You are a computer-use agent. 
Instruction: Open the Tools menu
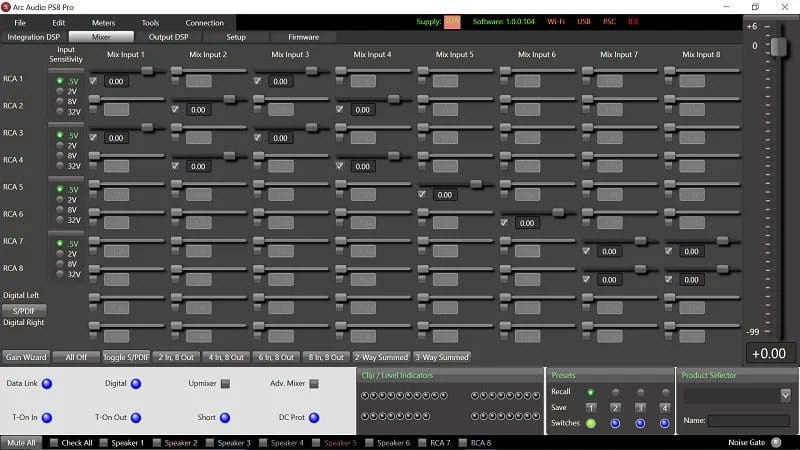[x=150, y=23]
